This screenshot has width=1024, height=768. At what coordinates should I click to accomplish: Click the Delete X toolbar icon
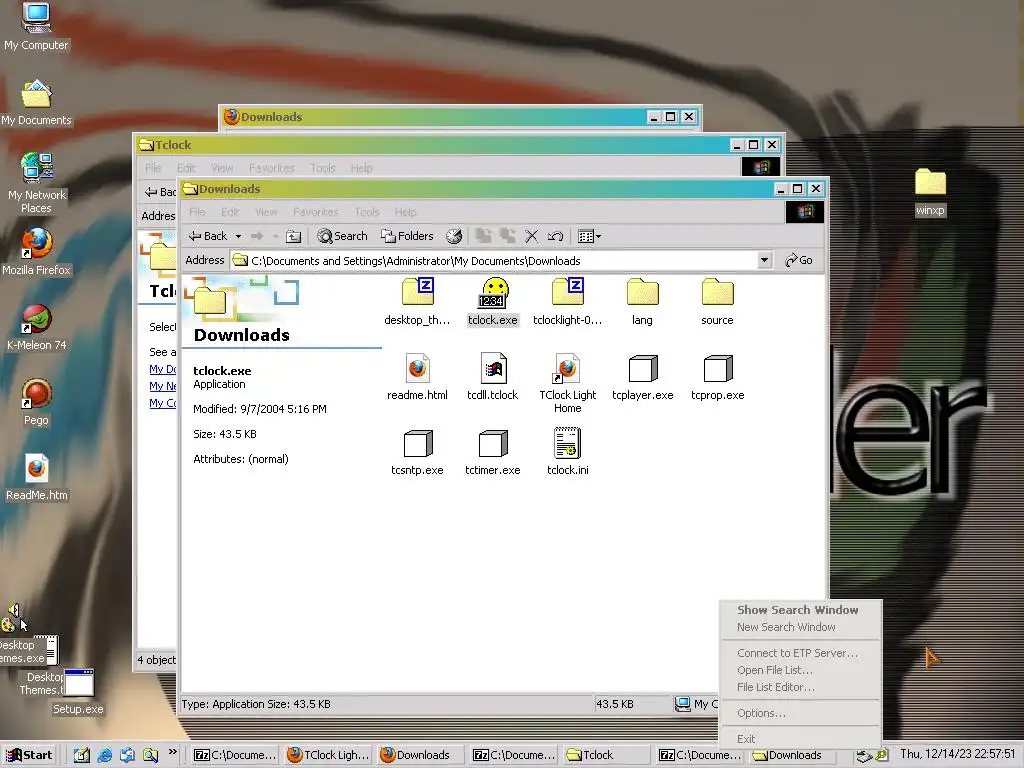(532, 236)
